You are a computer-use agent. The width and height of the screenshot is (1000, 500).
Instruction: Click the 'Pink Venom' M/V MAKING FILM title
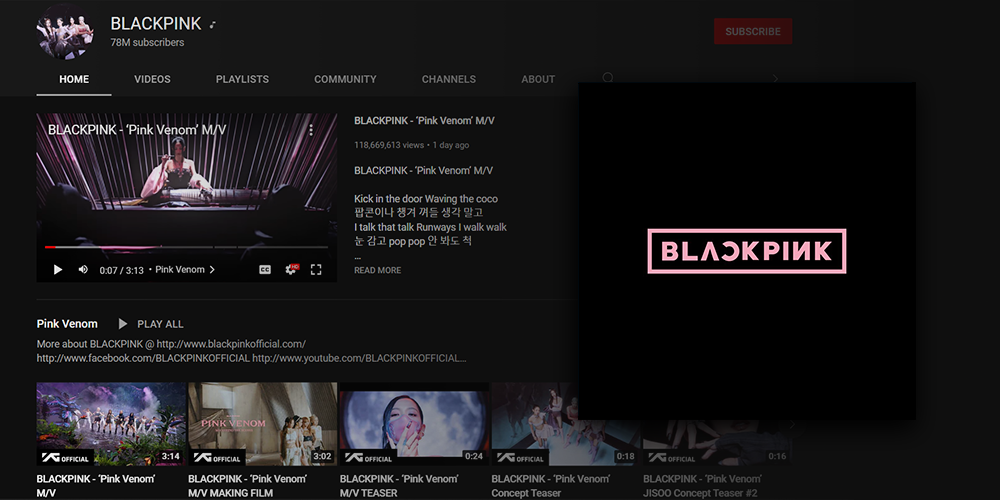coord(247,486)
